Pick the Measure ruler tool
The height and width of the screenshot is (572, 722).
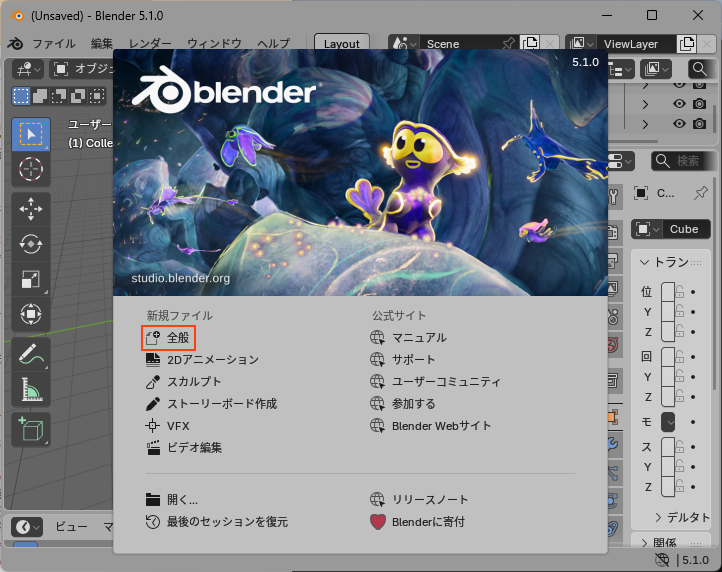(31, 390)
